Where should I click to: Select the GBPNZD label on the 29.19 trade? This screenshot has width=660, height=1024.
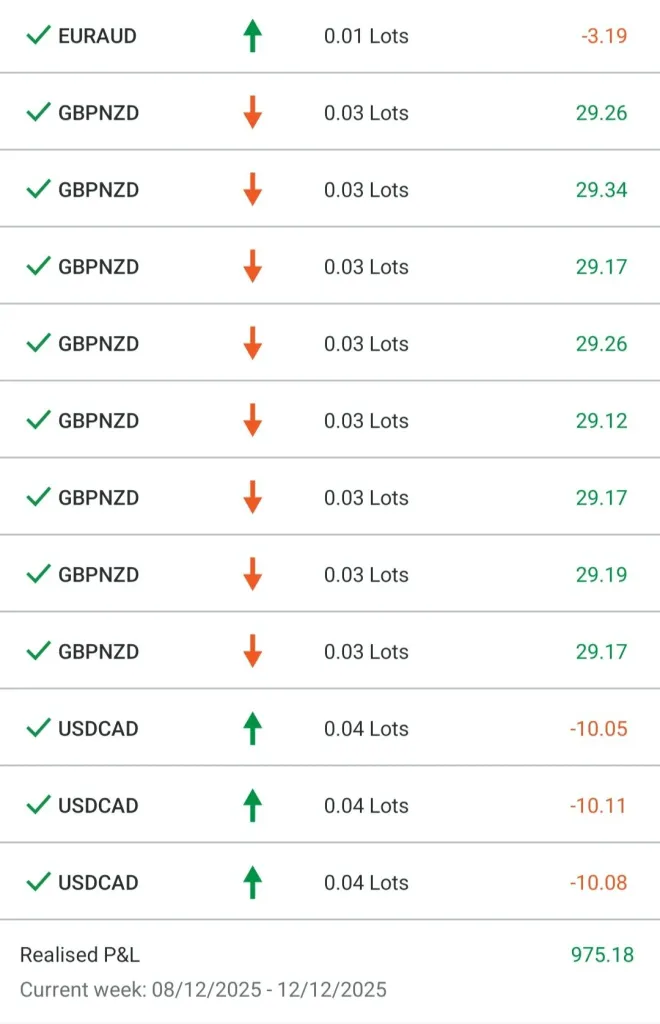[98, 575]
